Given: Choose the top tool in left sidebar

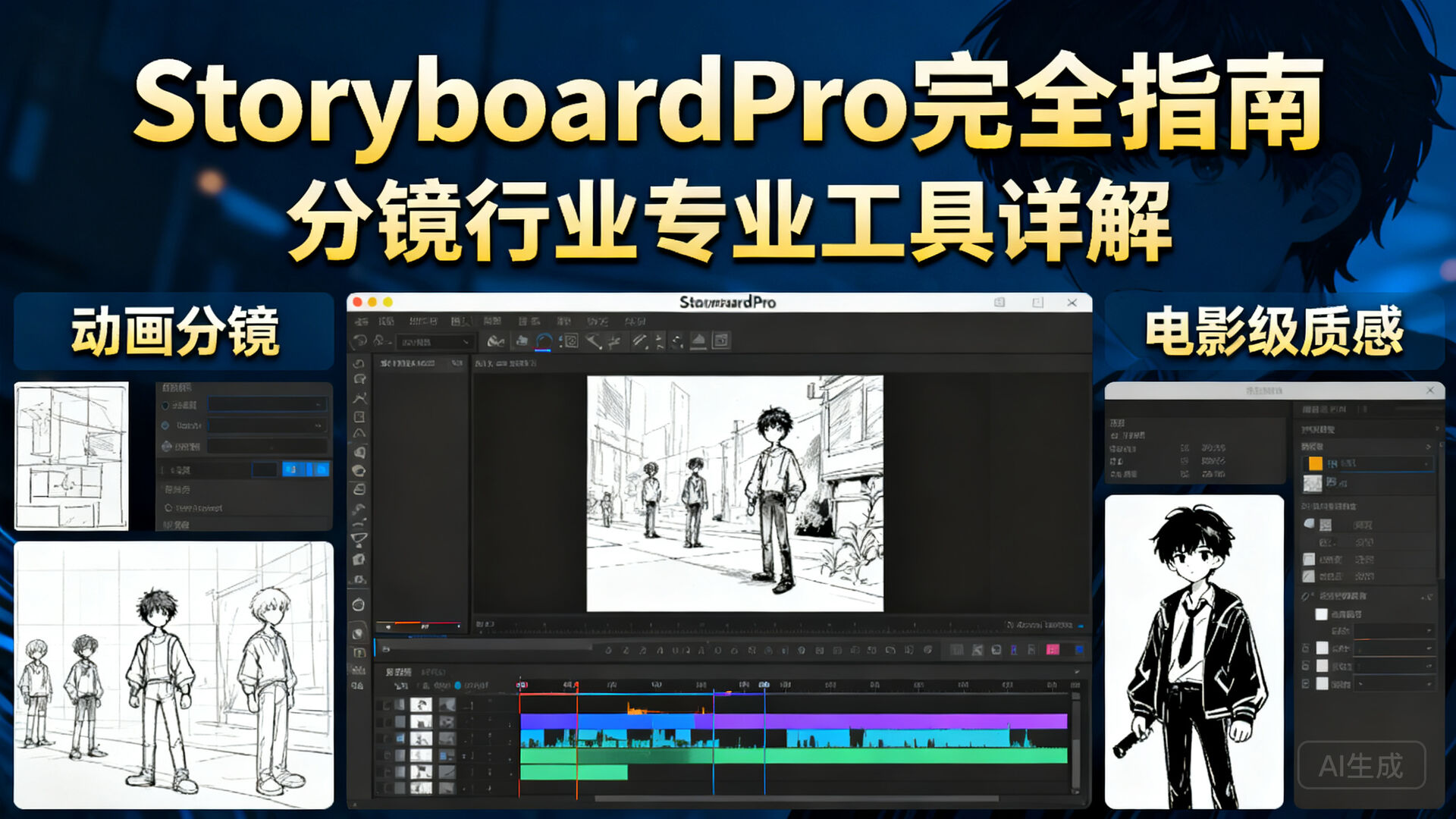Looking at the screenshot, I should tap(359, 363).
